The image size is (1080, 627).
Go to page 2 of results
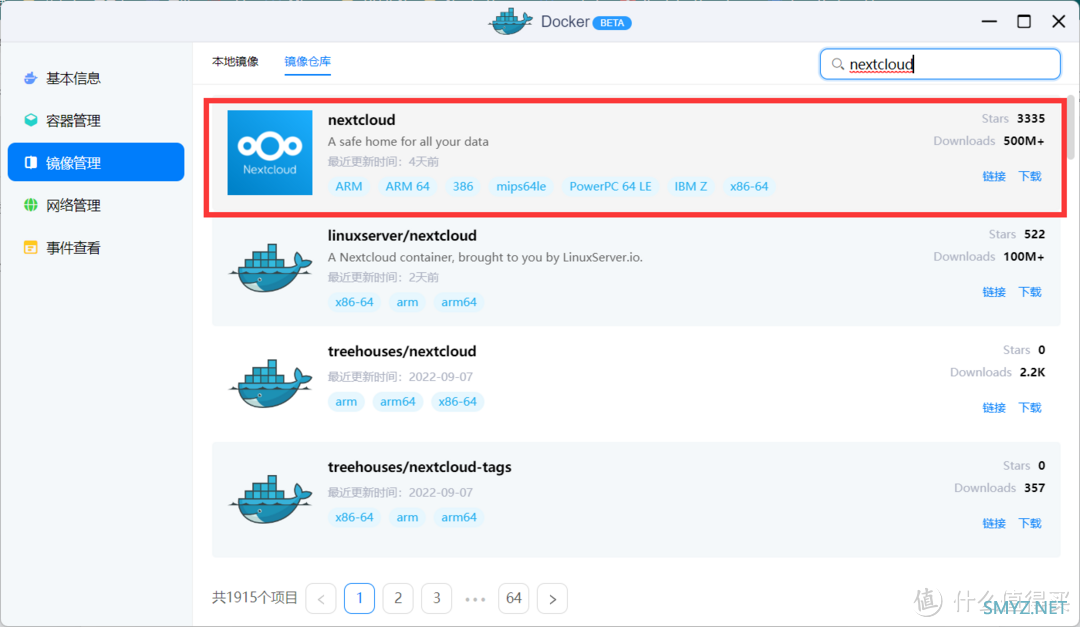[398, 598]
